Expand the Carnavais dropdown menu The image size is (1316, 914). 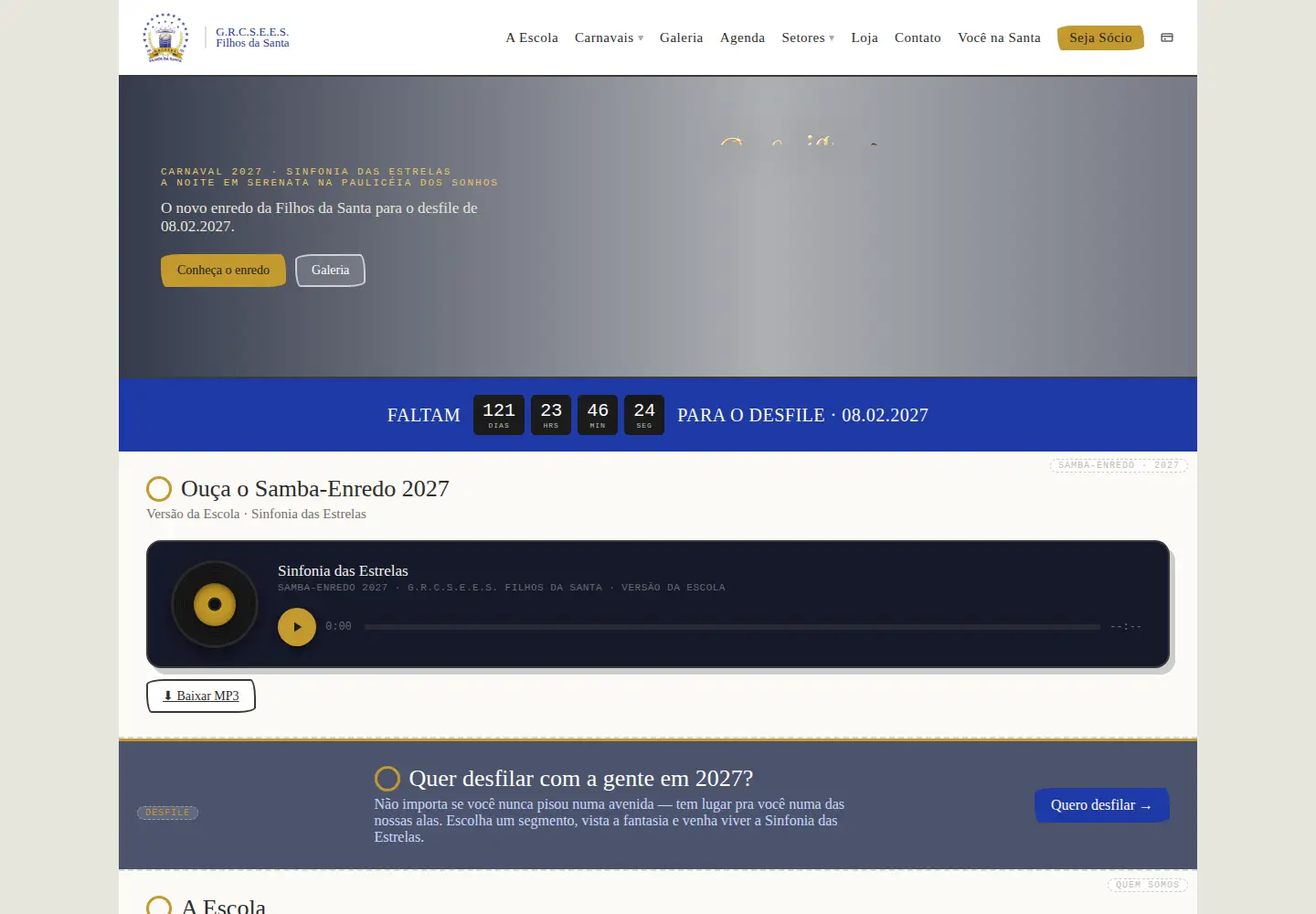[x=609, y=37]
